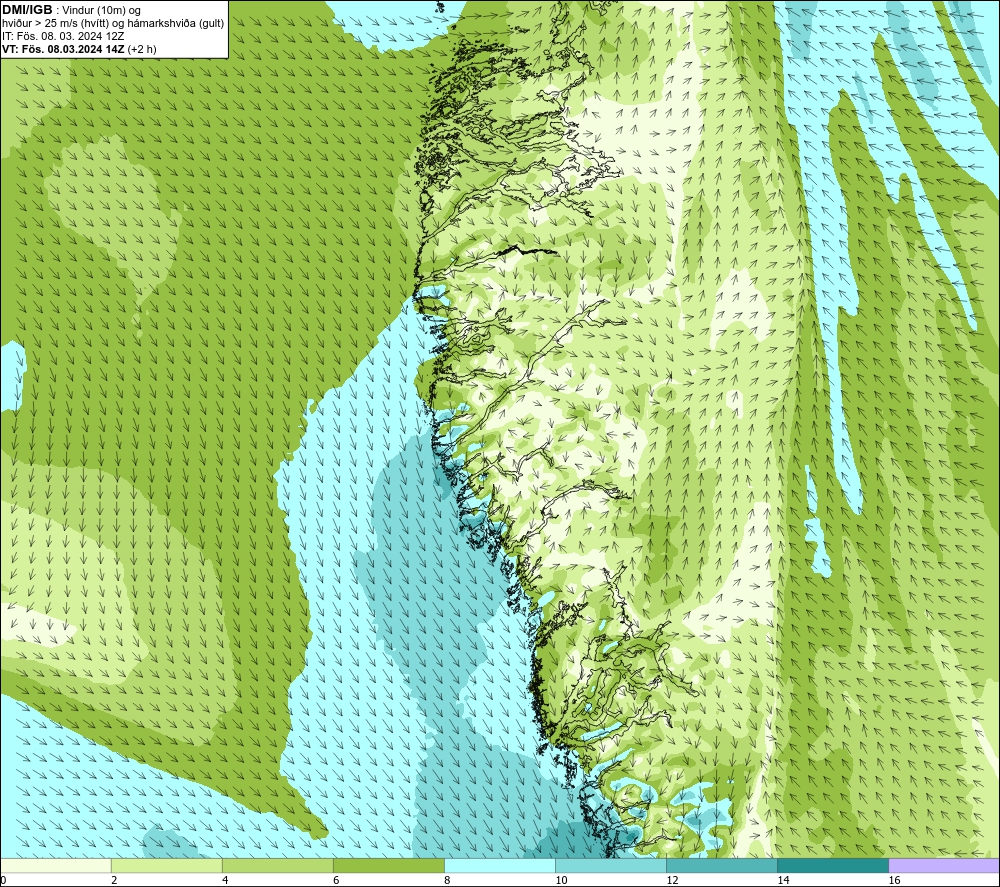Click the '4' scale label
This screenshot has width=1000, height=887.
[x=225, y=880]
